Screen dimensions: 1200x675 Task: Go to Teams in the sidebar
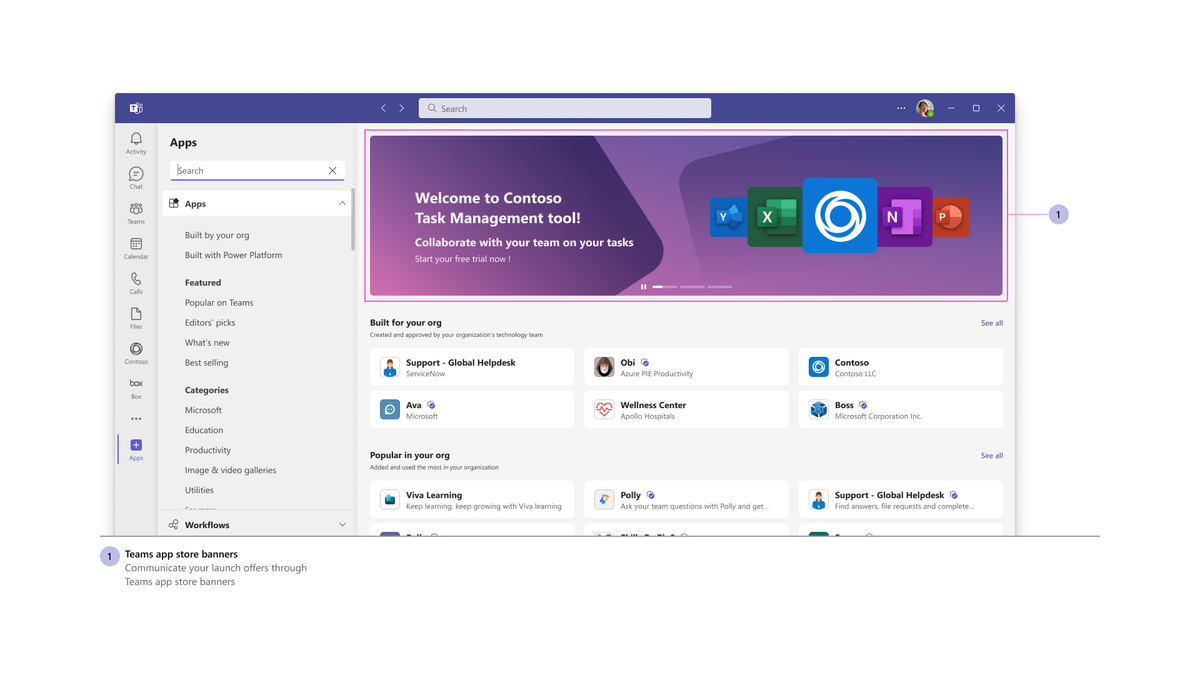(136, 212)
